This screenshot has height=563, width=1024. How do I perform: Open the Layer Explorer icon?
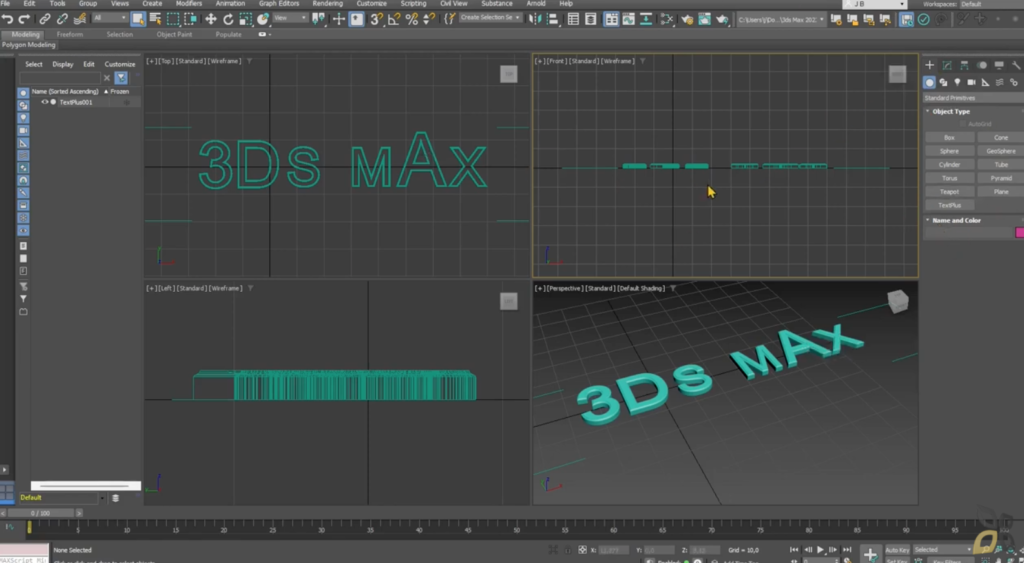[x=590, y=19]
